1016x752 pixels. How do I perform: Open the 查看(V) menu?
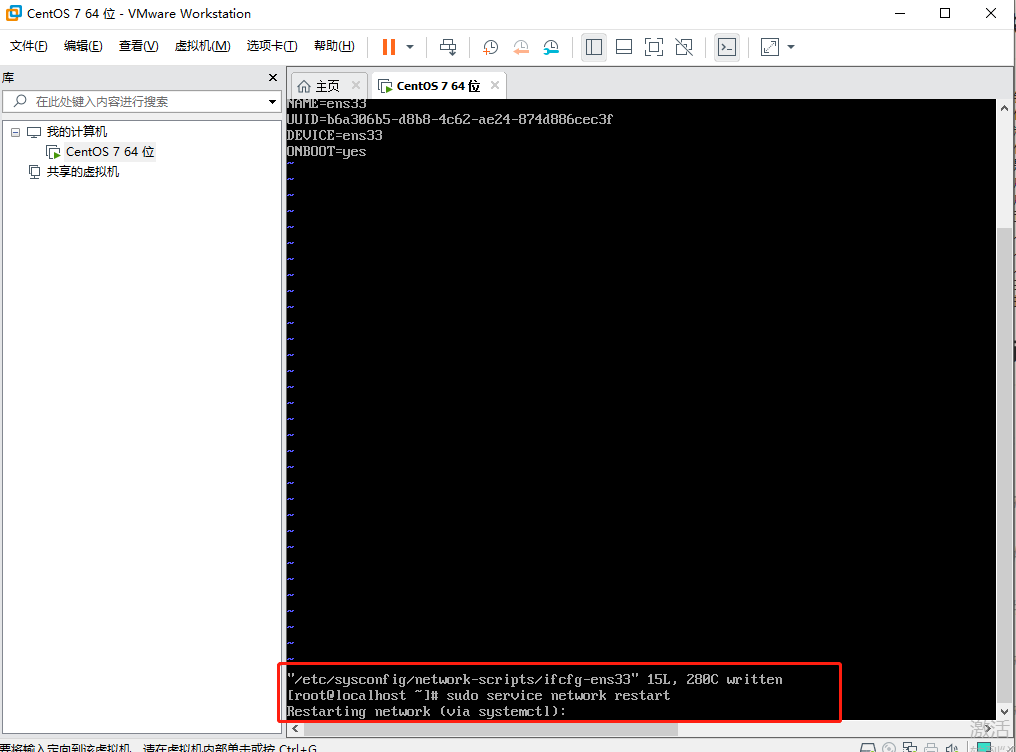coord(139,46)
